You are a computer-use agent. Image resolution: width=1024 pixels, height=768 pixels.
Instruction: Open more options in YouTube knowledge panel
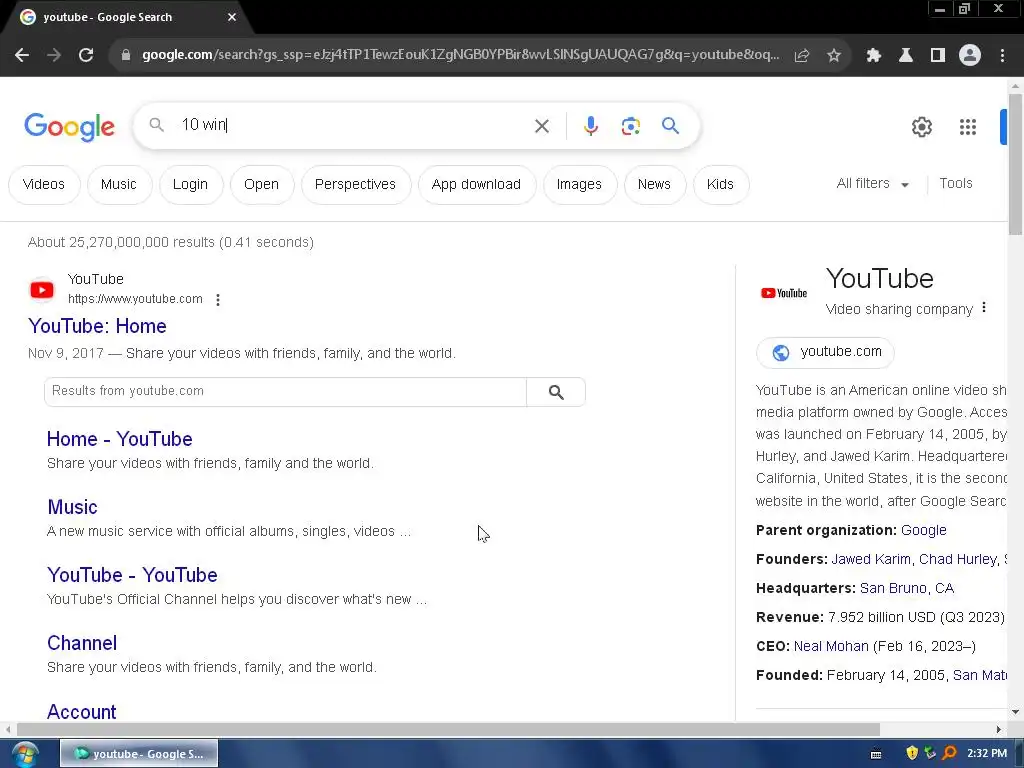tap(984, 307)
